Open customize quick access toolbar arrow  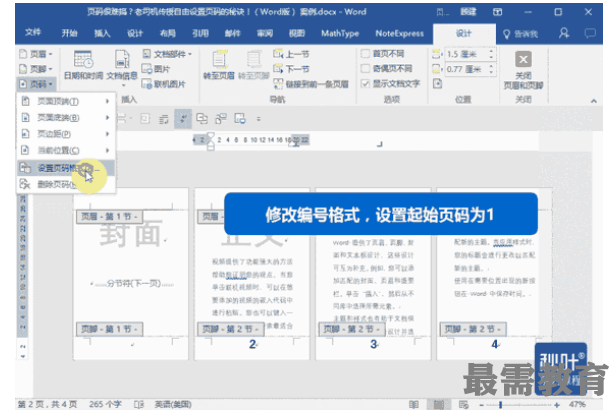[258, 119]
